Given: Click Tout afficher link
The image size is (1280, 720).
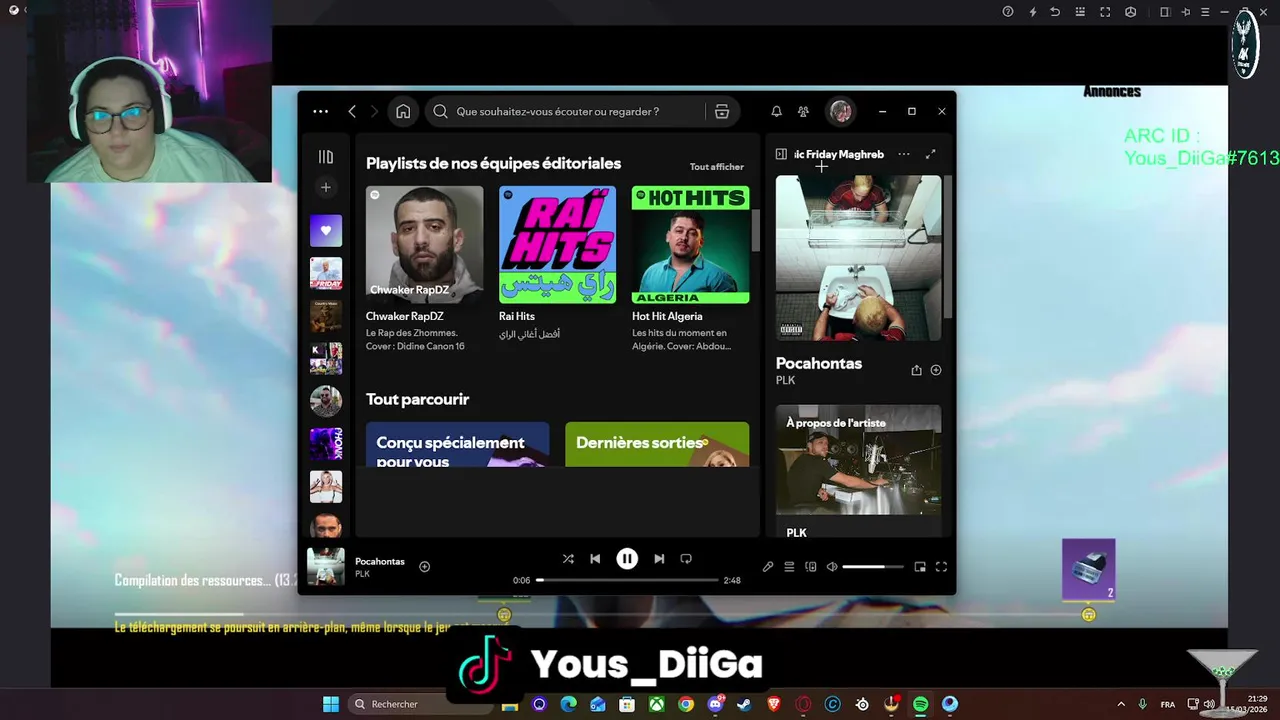Looking at the screenshot, I should pyautogui.click(x=716, y=167).
